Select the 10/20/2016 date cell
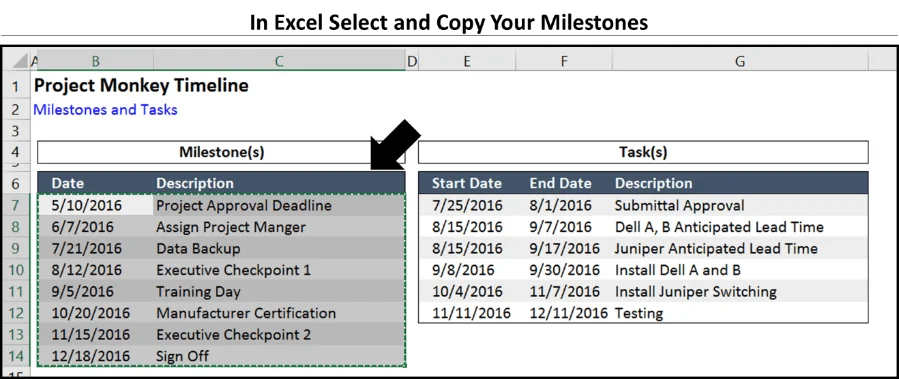Screen dimensions: 899x379 click(x=96, y=313)
